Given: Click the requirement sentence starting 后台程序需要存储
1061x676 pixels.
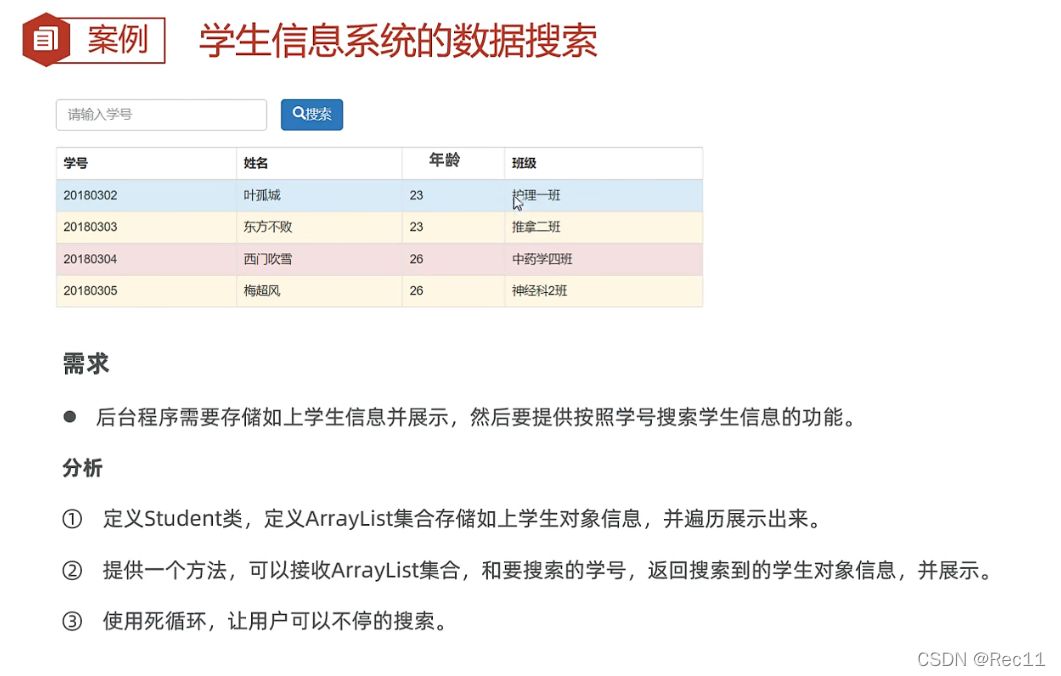Looking at the screenshot, I should 476,417.
